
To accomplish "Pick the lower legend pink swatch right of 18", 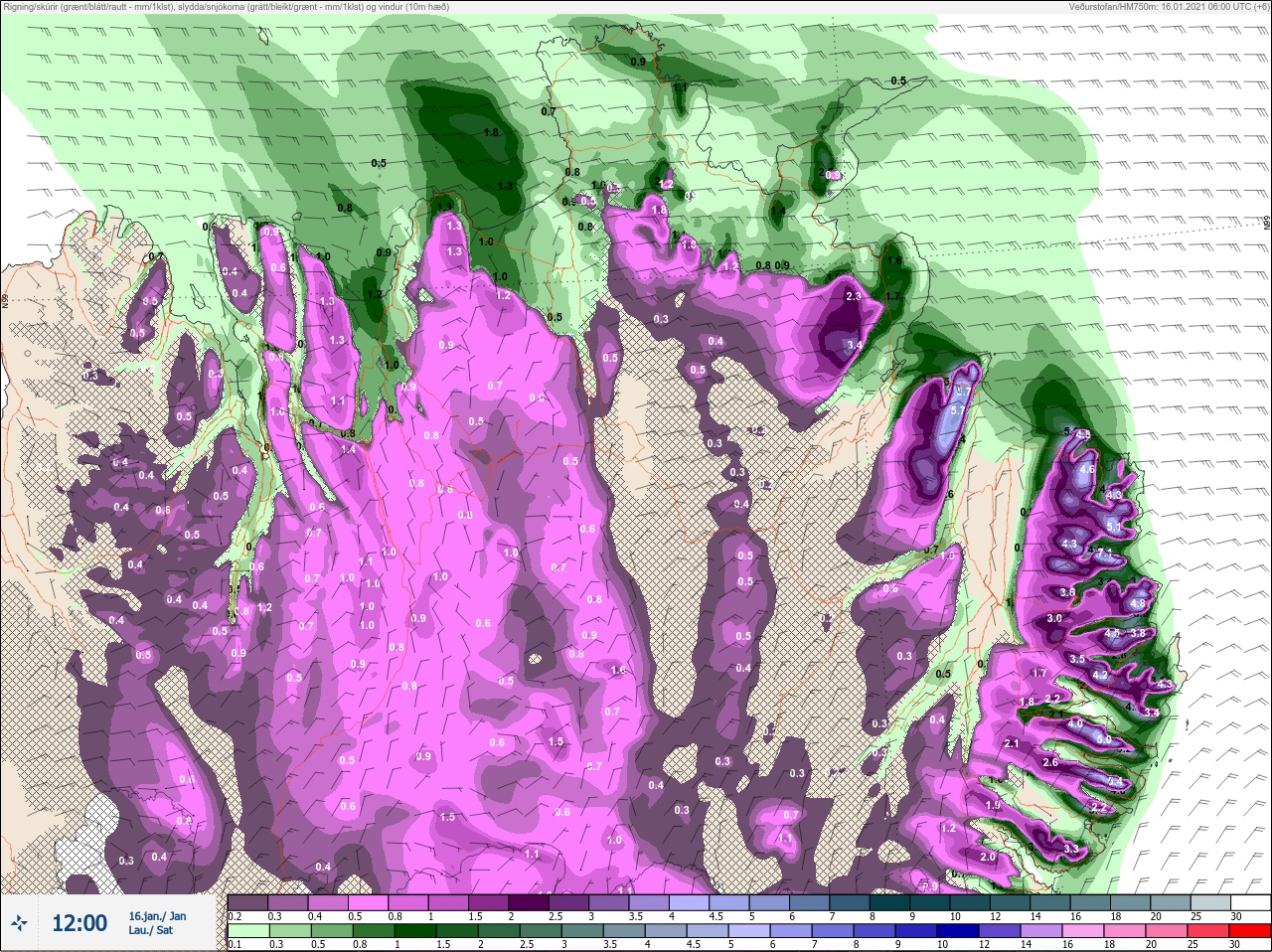I will click(x=1125, y=930).
